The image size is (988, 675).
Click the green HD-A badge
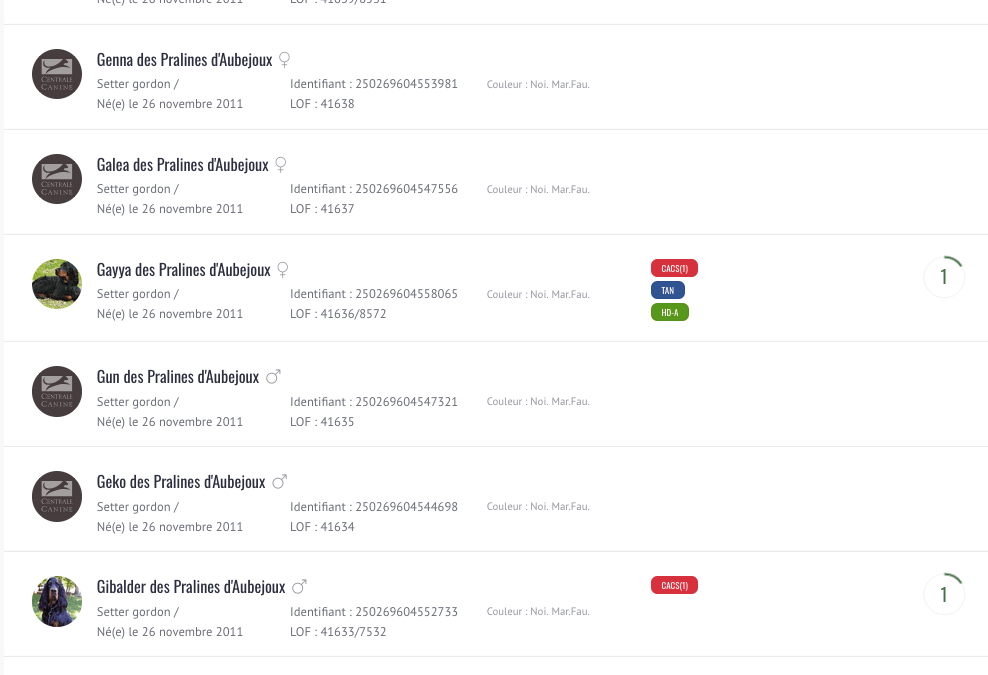(x=670, y=313)
